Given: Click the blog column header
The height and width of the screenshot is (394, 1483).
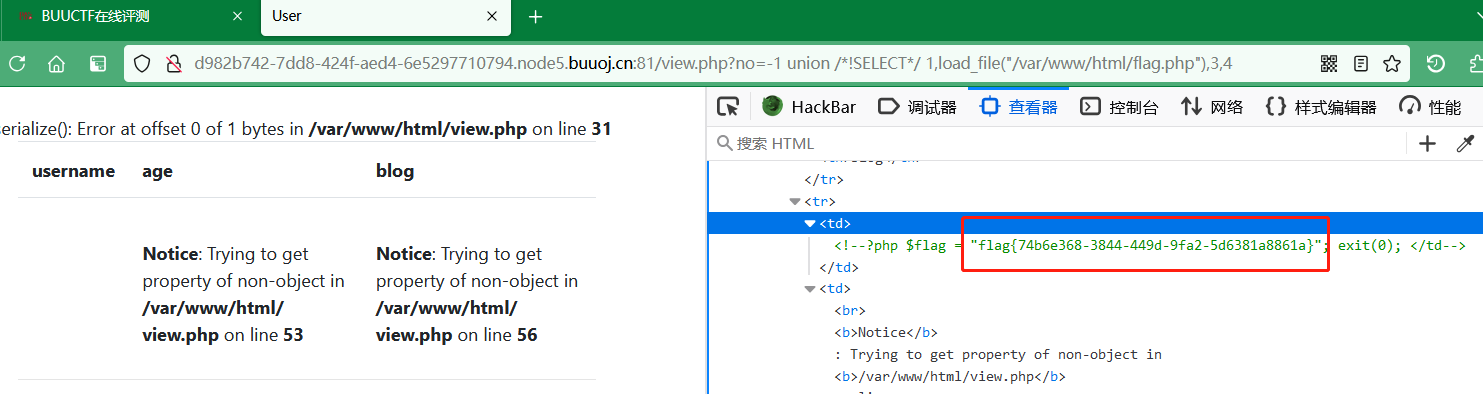Looking at the screenshot, I should click(395, 171).
